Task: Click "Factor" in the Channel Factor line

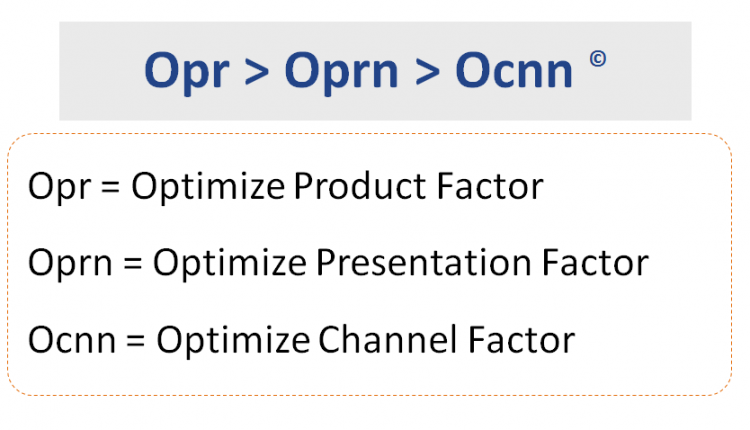Action: (x=527, y=340)
